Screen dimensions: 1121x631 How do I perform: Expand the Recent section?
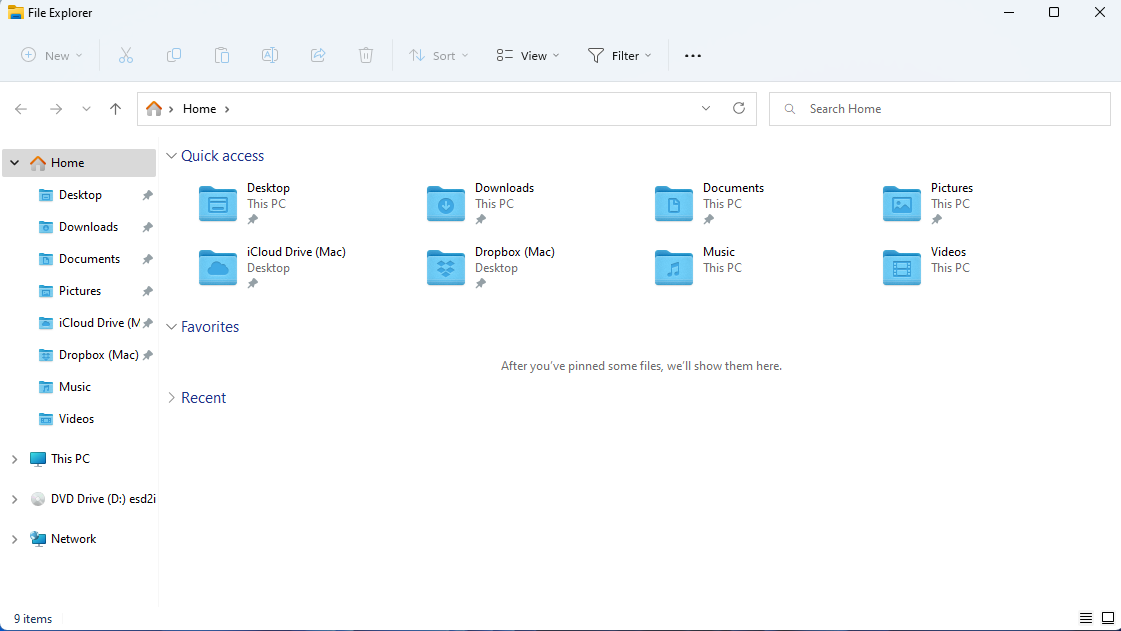point(171,397)
